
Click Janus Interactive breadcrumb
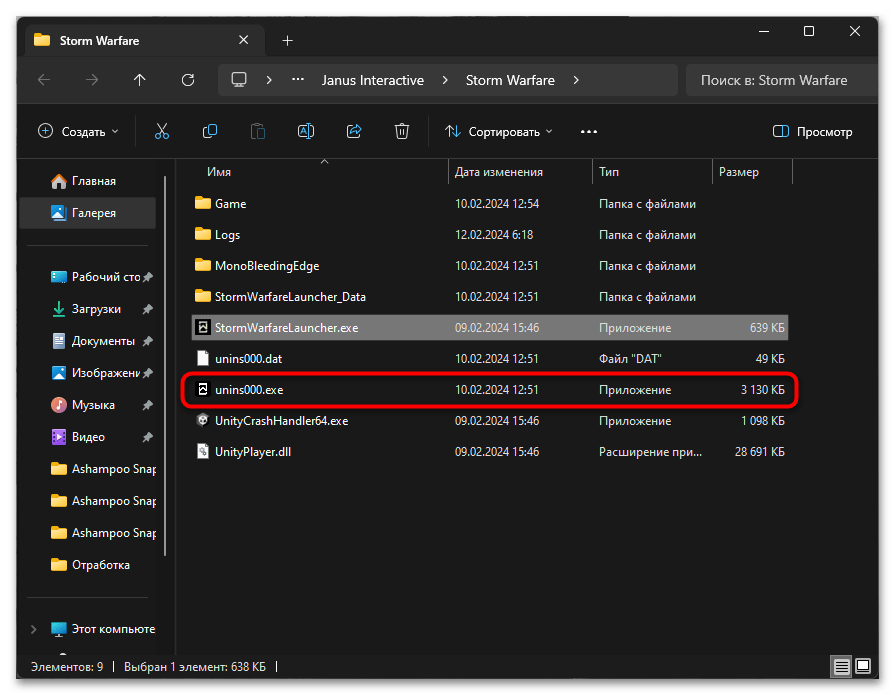click(373, 80)
